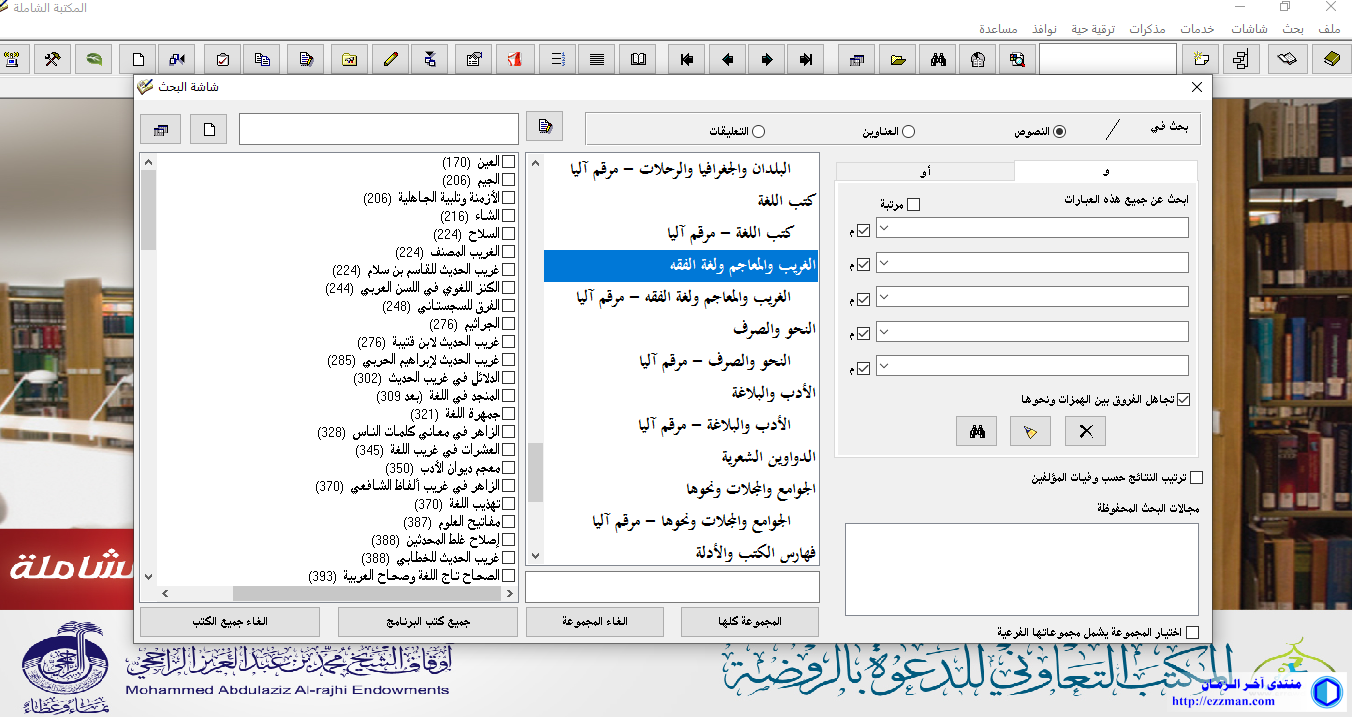Click the جميع كتب البرنامج button
Viewport: 1352px width, 717px height.
(428, 622)
